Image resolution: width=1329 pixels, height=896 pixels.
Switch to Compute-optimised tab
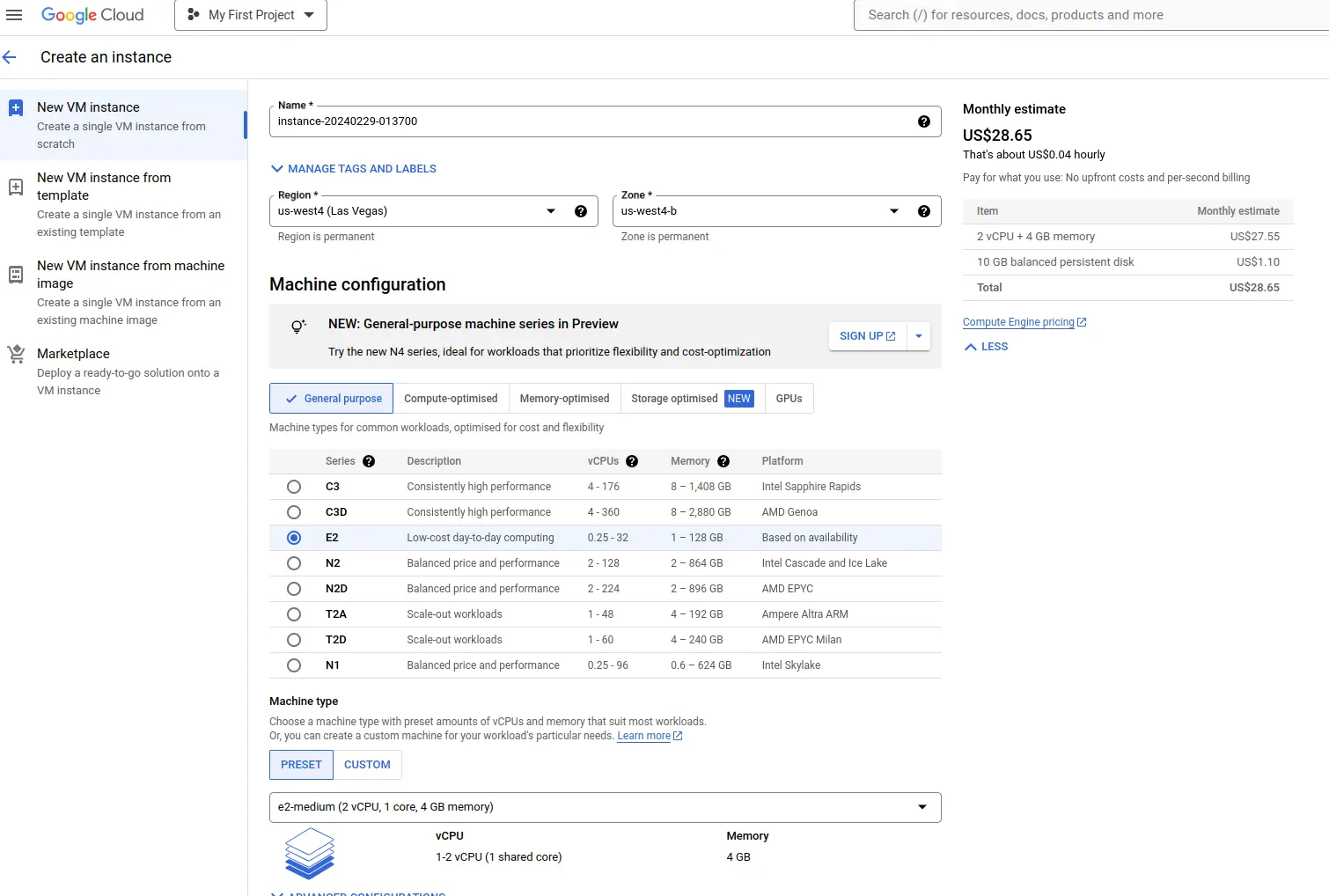click(451, 399)
